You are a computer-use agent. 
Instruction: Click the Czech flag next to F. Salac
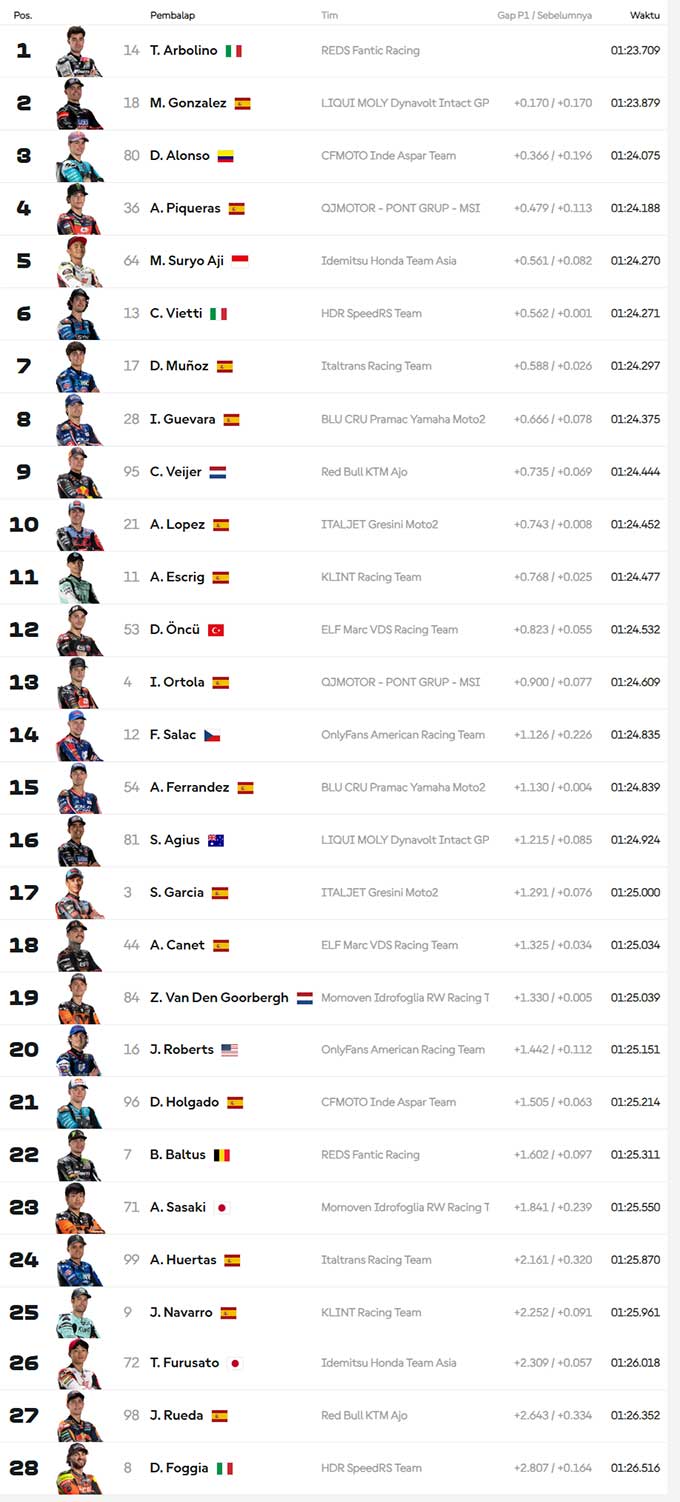212,735
